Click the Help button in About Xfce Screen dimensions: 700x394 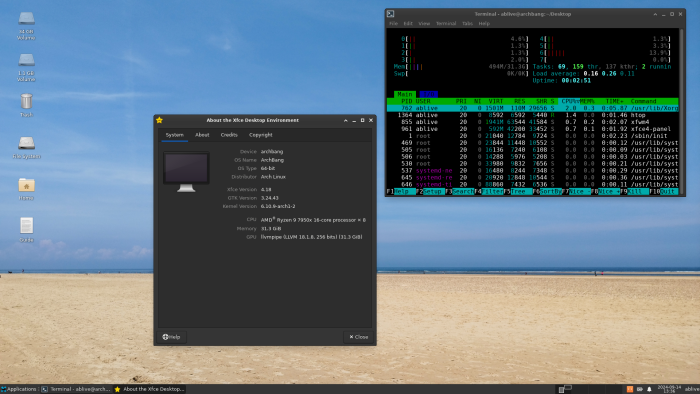tap(171, 337)
